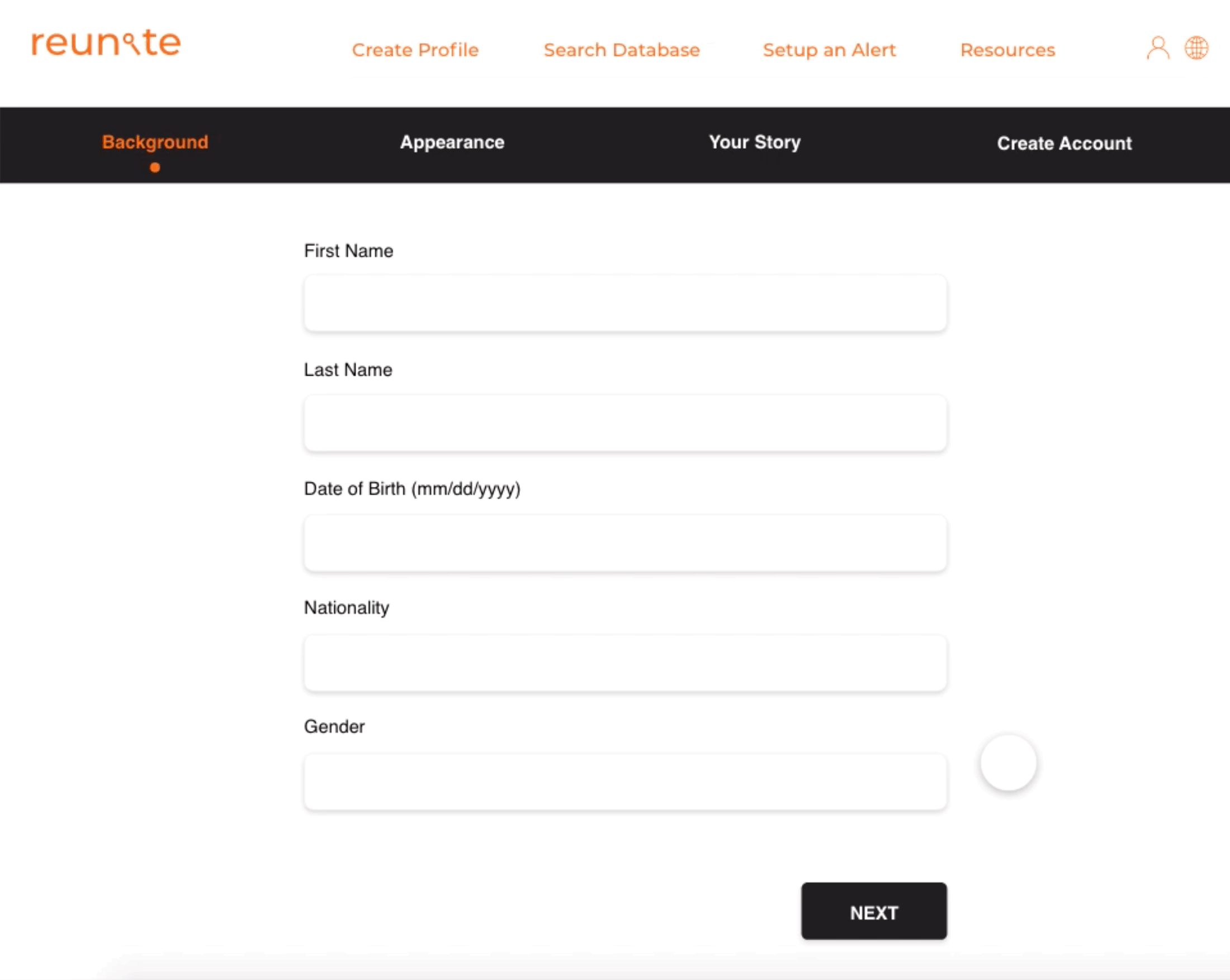1230x980 pixels.
Task: Open the user account icon
Action: (x=1157, y=49)
